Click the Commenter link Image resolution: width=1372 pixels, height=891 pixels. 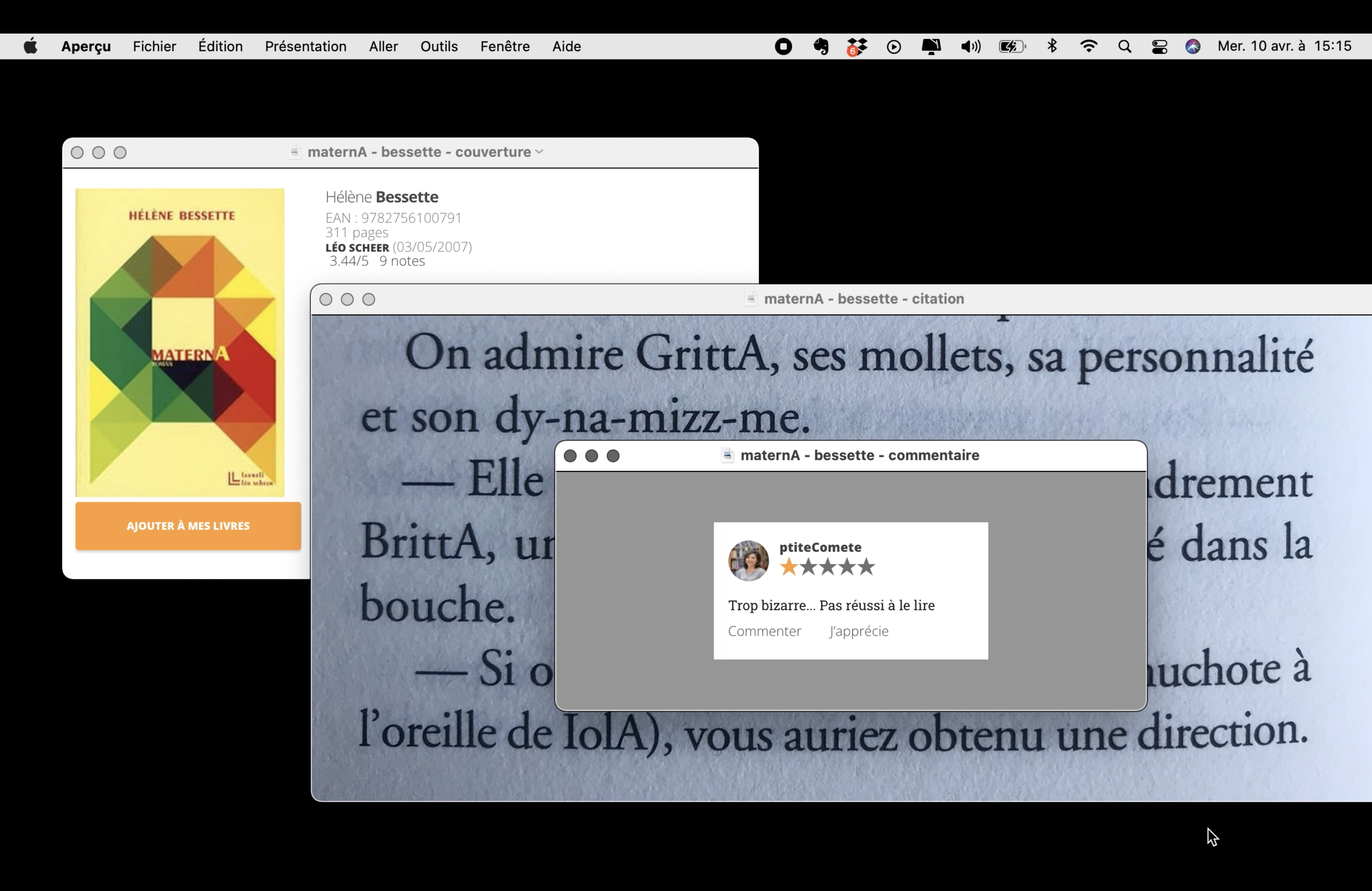(764, 631)
